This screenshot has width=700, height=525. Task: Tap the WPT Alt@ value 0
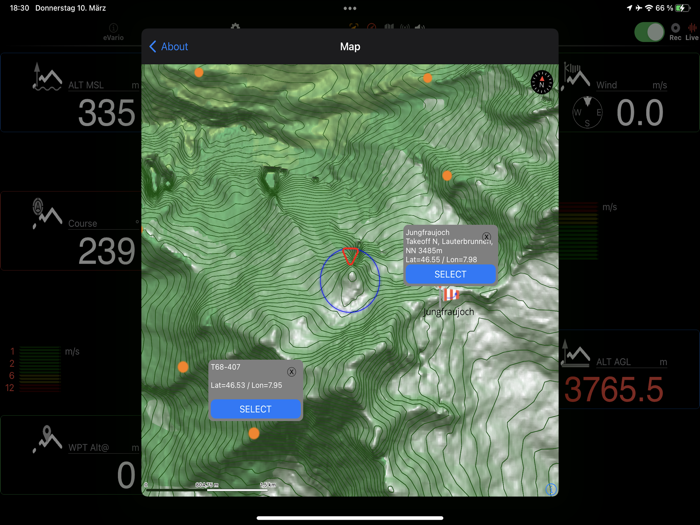(126, 475)
